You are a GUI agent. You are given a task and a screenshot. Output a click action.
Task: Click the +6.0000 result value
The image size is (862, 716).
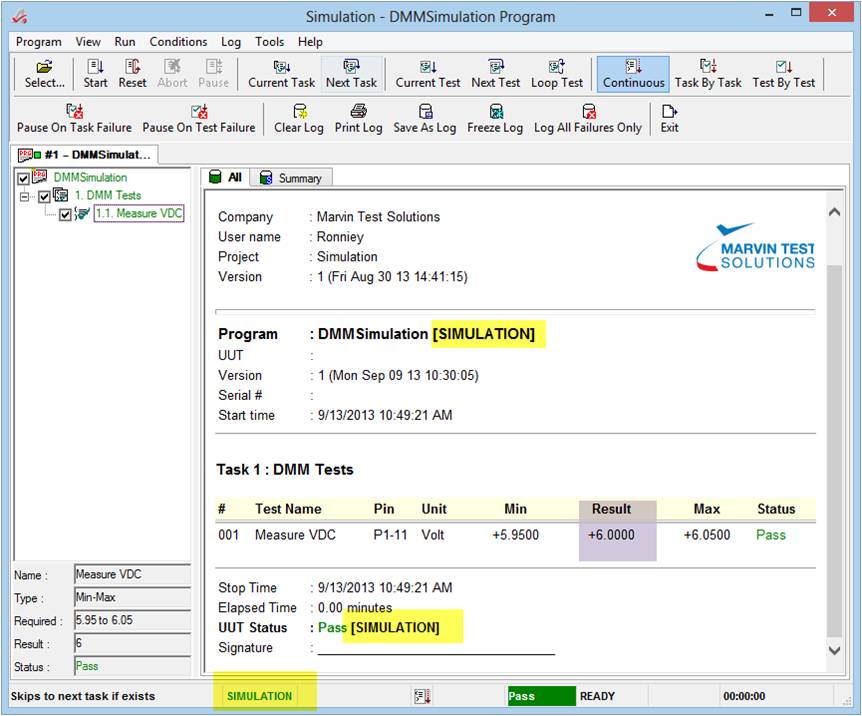(x=611, y=535)
